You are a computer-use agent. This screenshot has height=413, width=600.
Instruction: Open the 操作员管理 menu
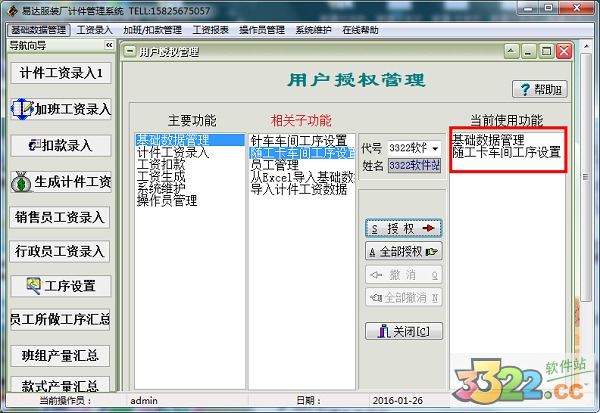pyautogui.click(x=262, y=30)
